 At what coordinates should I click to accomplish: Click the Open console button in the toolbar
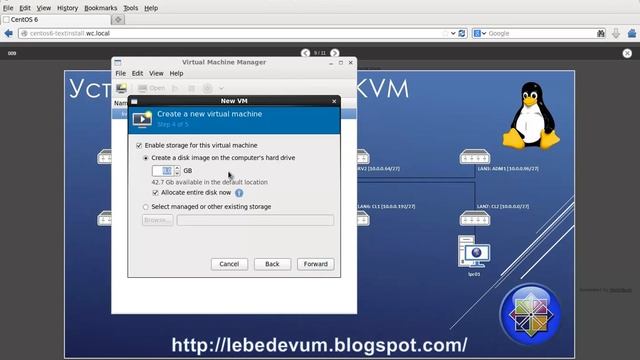151,88
